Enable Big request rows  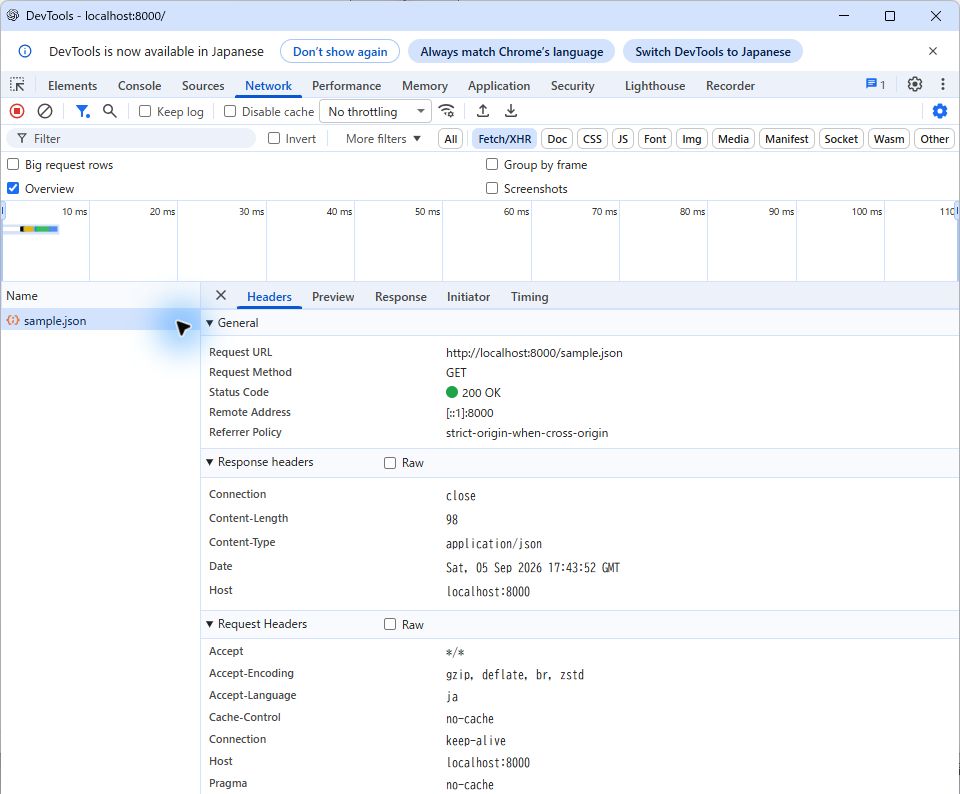click(13, 164)
